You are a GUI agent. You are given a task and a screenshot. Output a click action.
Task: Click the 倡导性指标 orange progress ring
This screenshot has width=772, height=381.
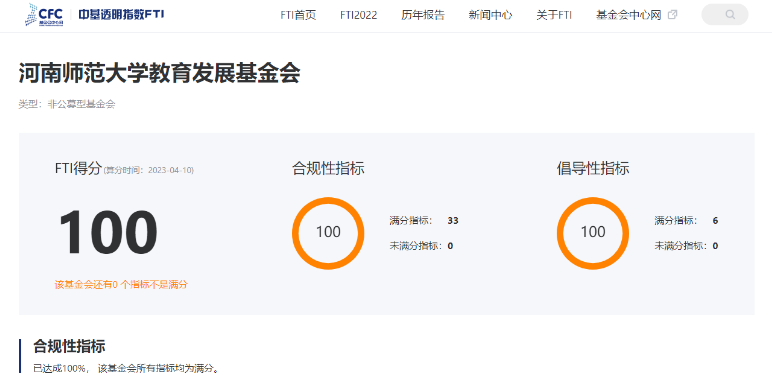(x=593, y=233)
